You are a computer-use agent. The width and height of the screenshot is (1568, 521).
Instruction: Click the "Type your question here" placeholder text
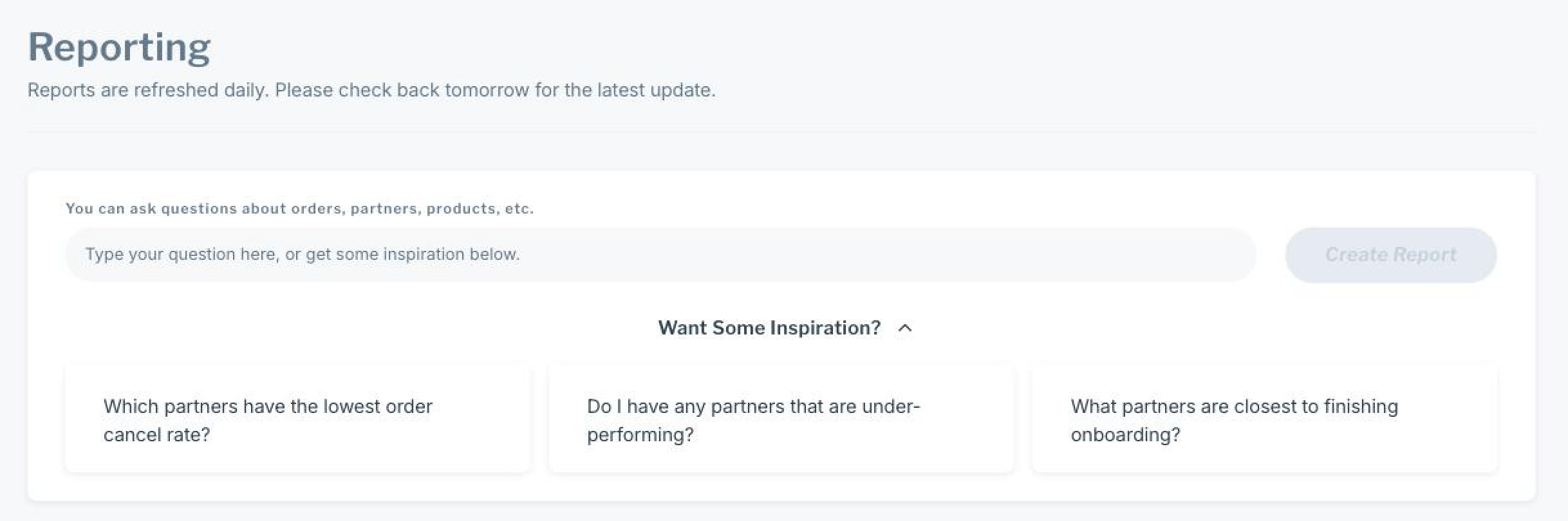click(303, 255)
